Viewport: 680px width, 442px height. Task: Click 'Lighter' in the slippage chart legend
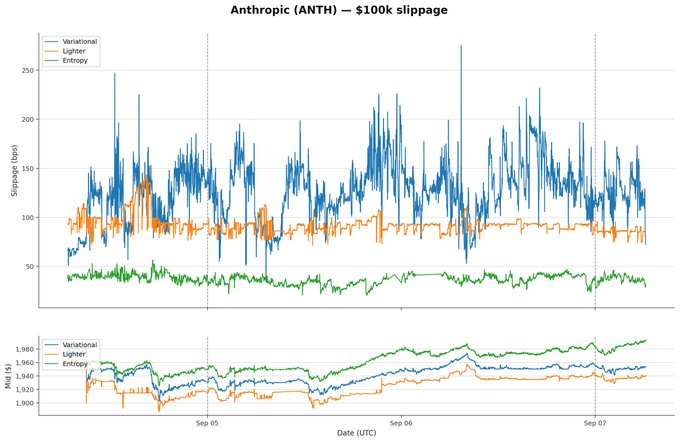pos(74,51)
